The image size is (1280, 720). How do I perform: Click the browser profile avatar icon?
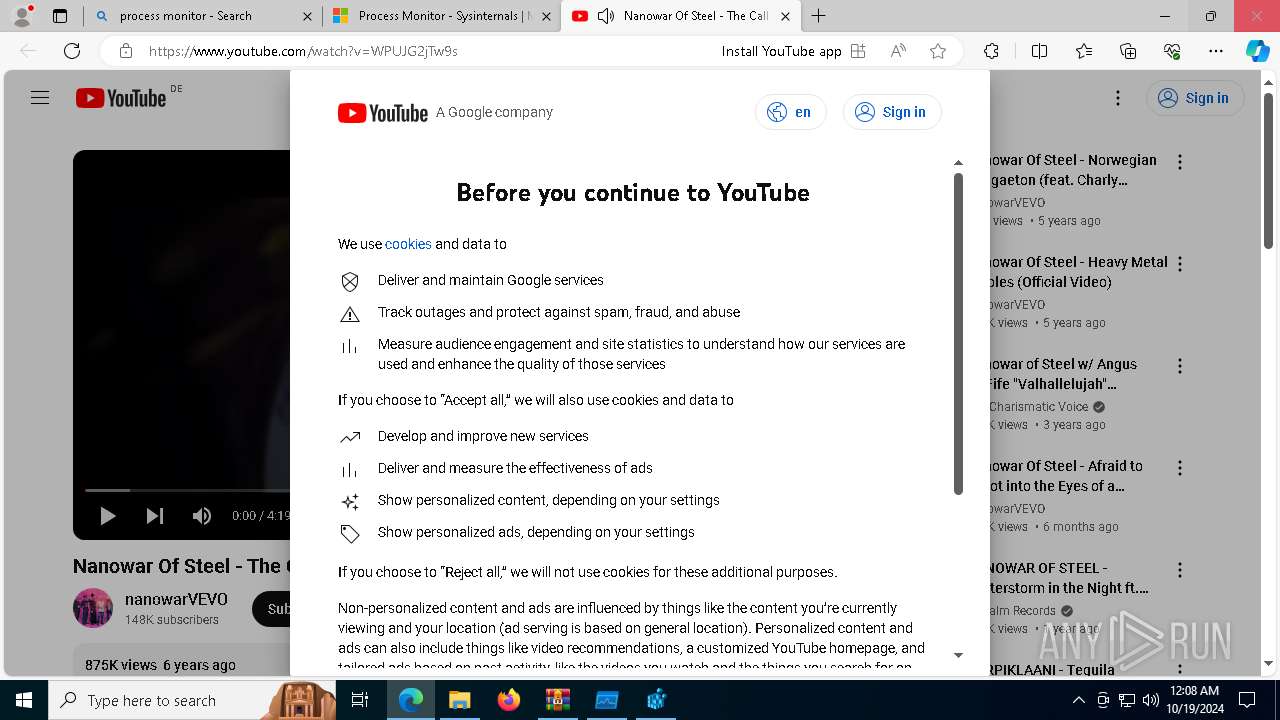click(22, 16)
